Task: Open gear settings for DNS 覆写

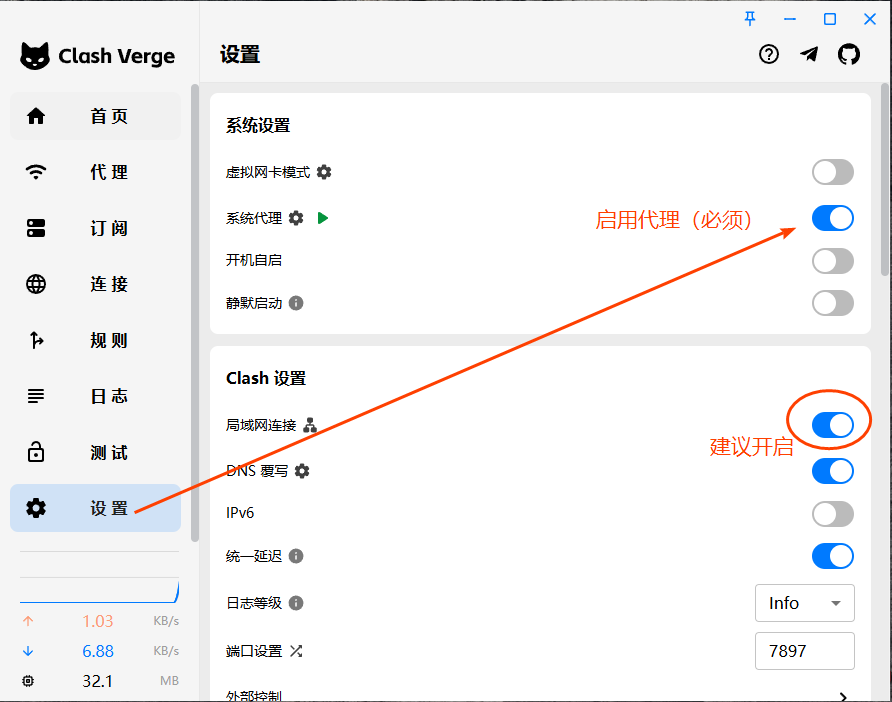Action: [302, 471]
